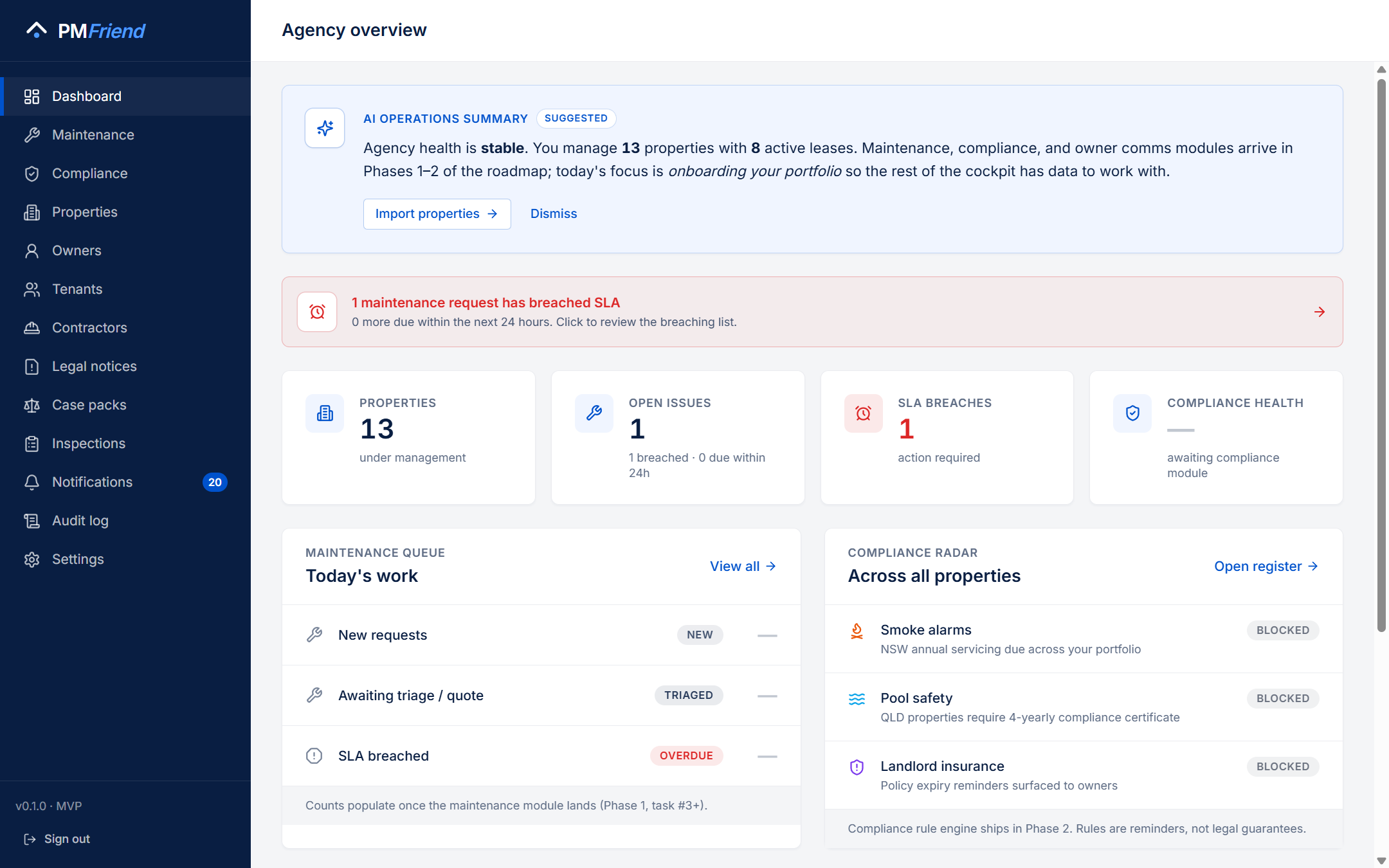This screenshot has height=868, width=1389.
Task: Click "Today's work" heading
Action: (361, 576)
